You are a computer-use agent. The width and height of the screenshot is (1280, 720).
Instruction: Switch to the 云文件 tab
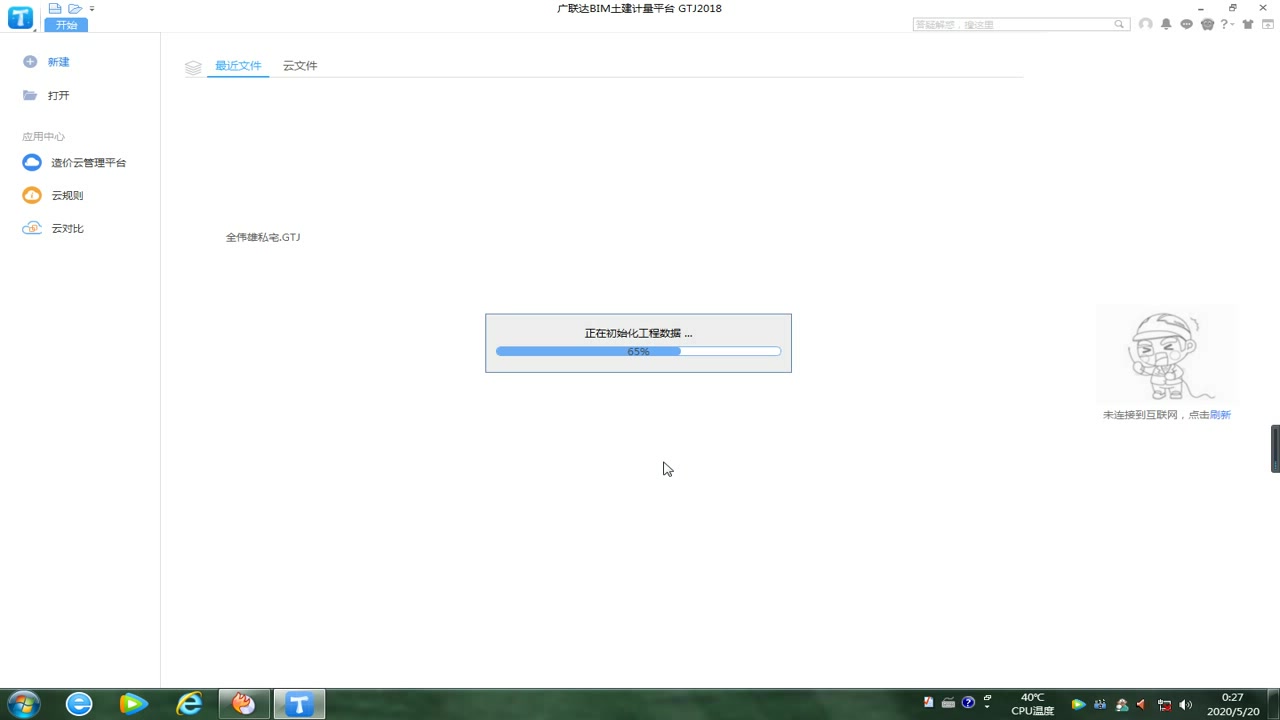coord(300,66)
